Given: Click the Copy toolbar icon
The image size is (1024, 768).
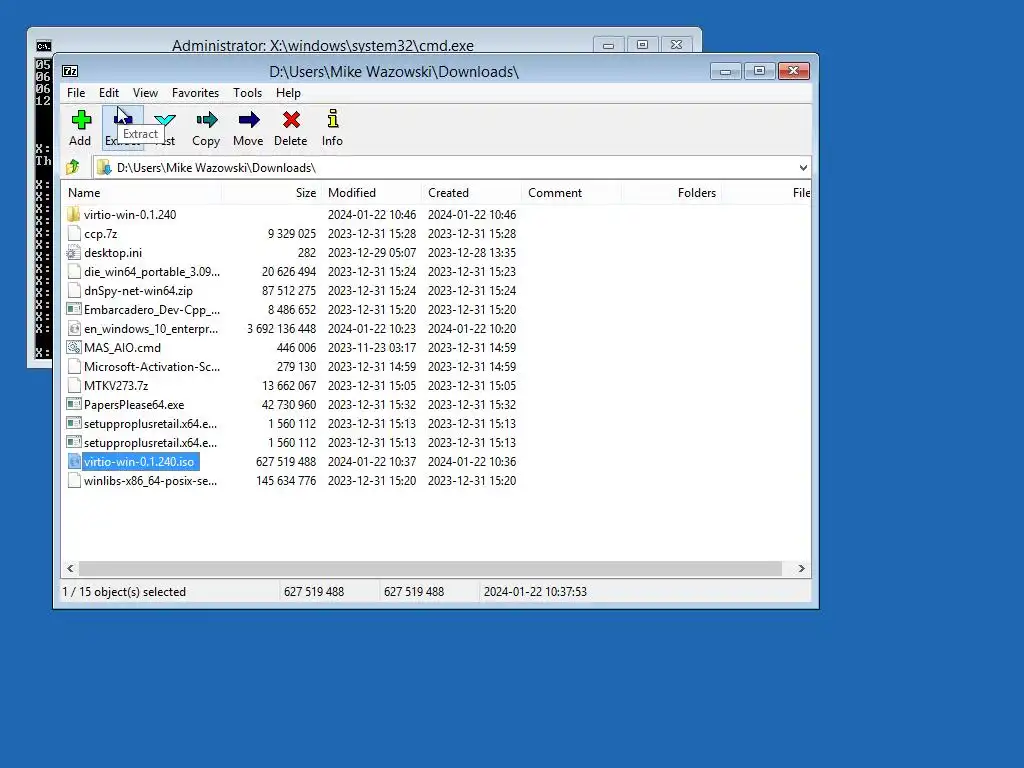Looking at the screenshot, I should [x=206, y=120].
